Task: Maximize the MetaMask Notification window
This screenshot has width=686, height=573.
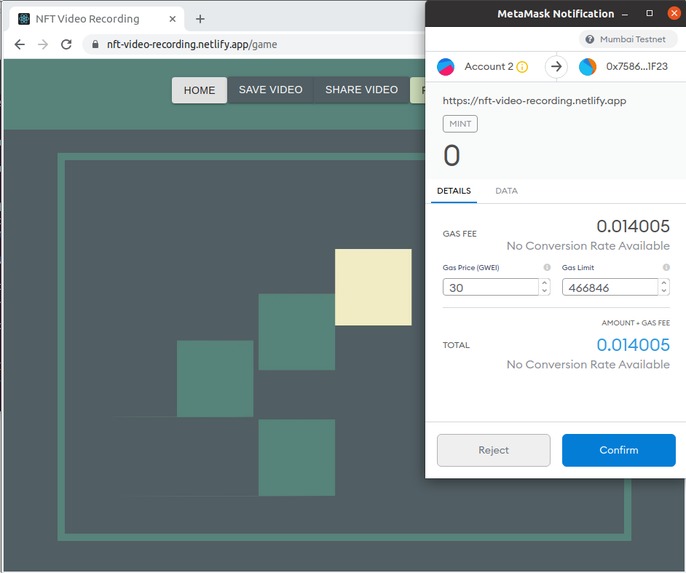Action: coord(650,14)
